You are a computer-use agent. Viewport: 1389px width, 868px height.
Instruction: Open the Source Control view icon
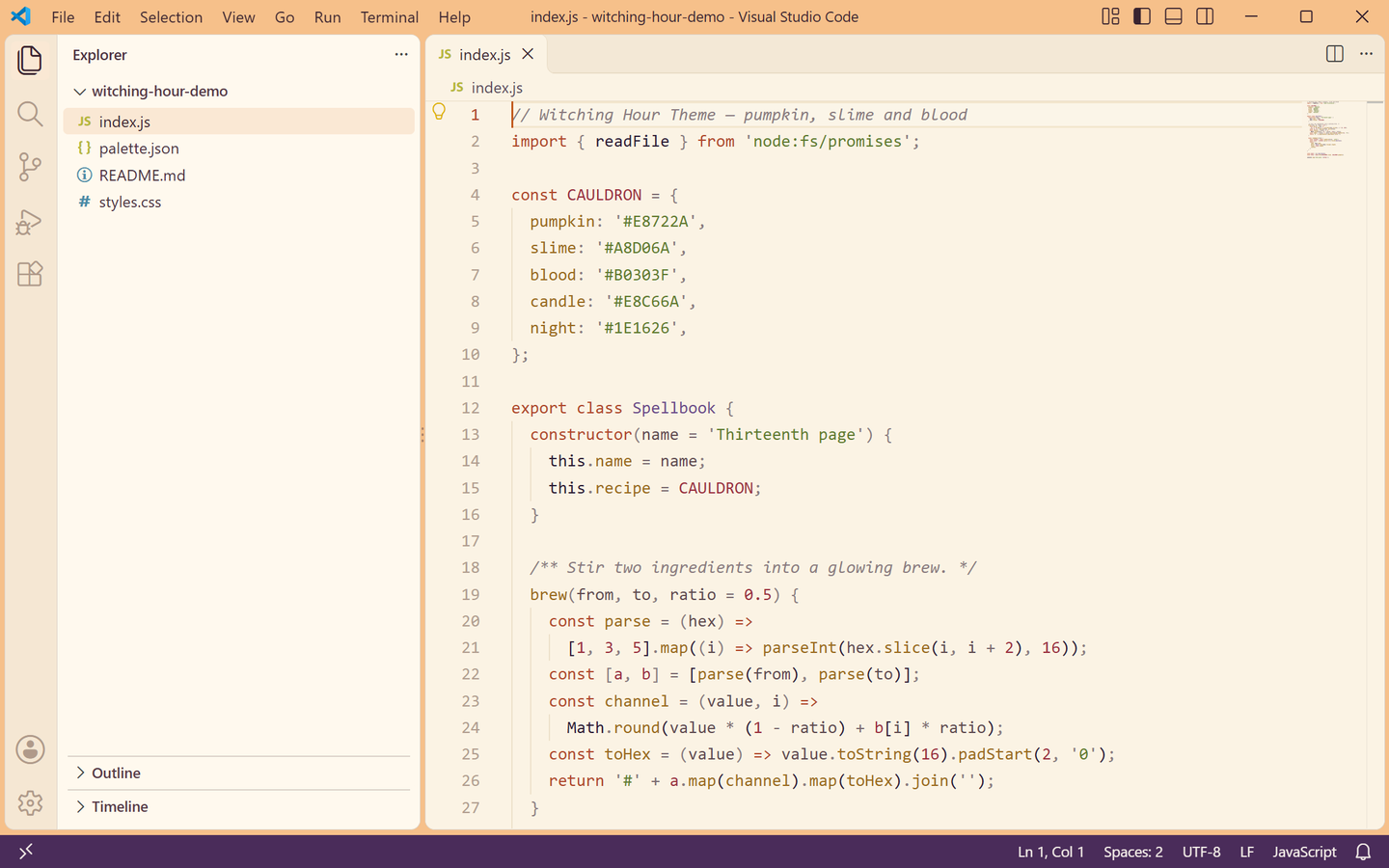[x=30, y=167]
